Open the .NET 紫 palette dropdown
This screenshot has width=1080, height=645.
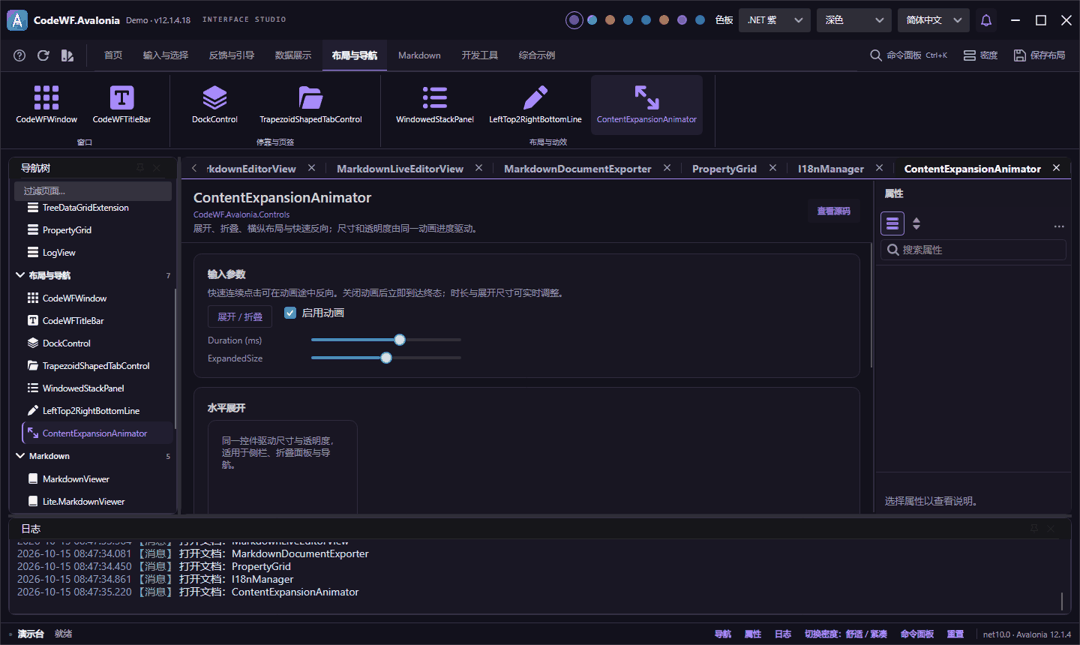coord(774,20)
